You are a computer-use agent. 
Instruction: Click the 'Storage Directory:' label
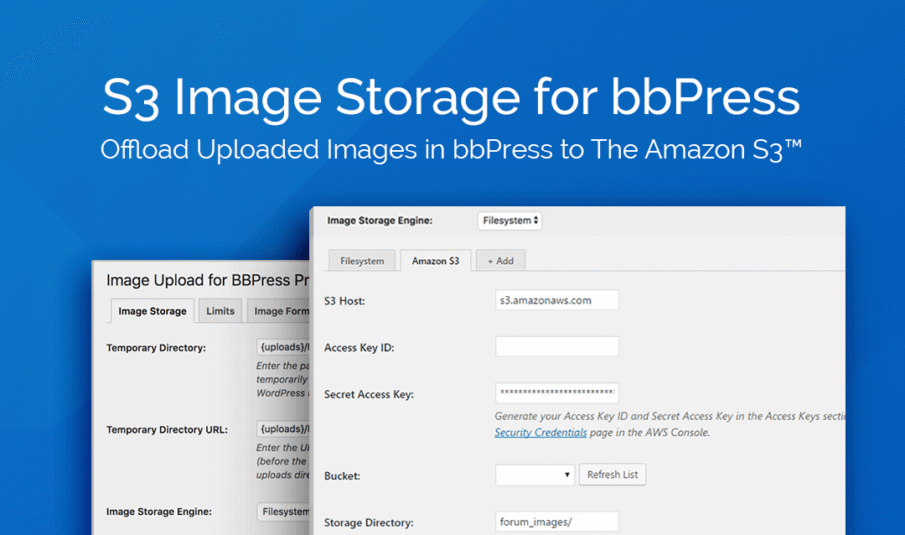(369, 523)
